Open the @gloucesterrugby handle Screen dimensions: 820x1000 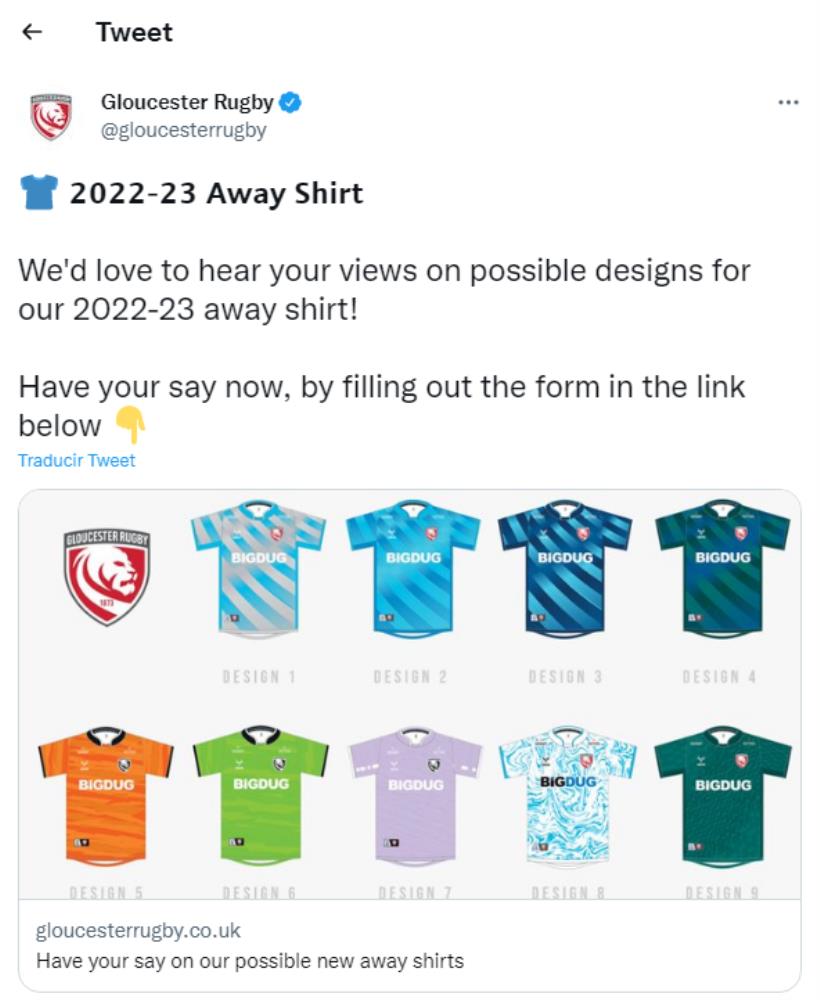[184, 130]
